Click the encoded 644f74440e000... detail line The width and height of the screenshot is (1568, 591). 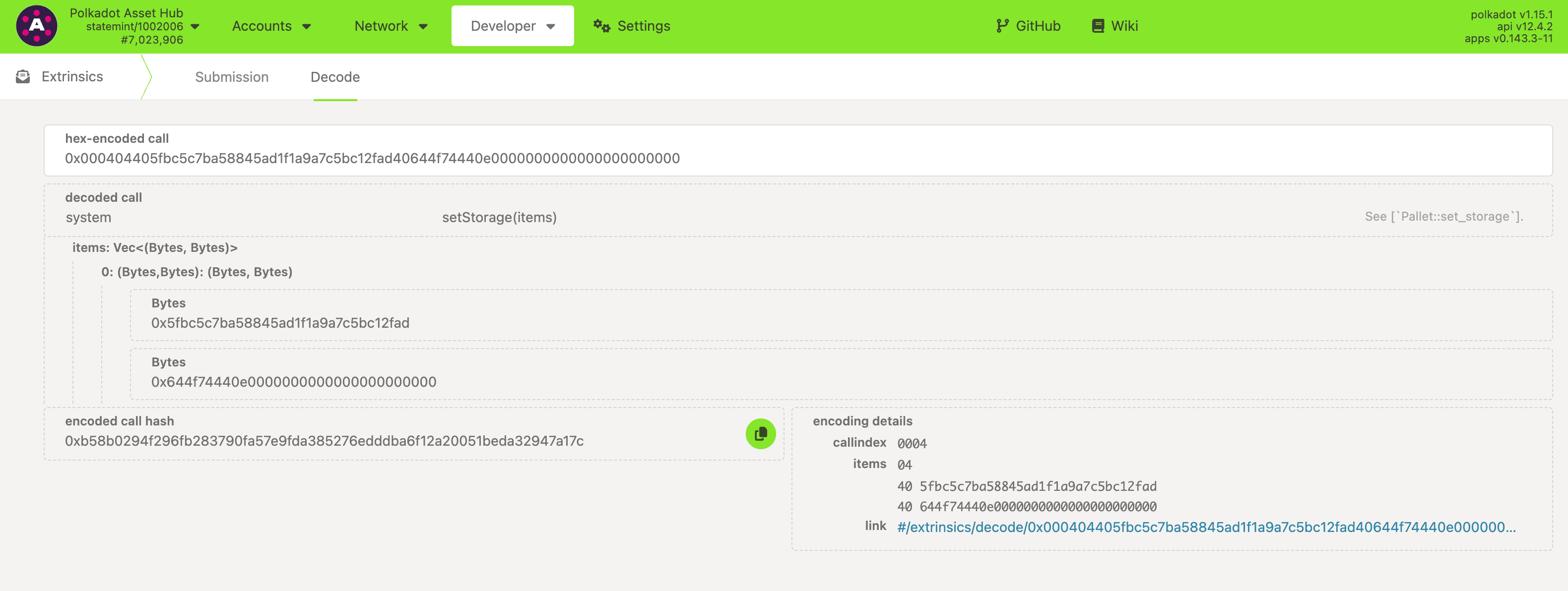1026,507
